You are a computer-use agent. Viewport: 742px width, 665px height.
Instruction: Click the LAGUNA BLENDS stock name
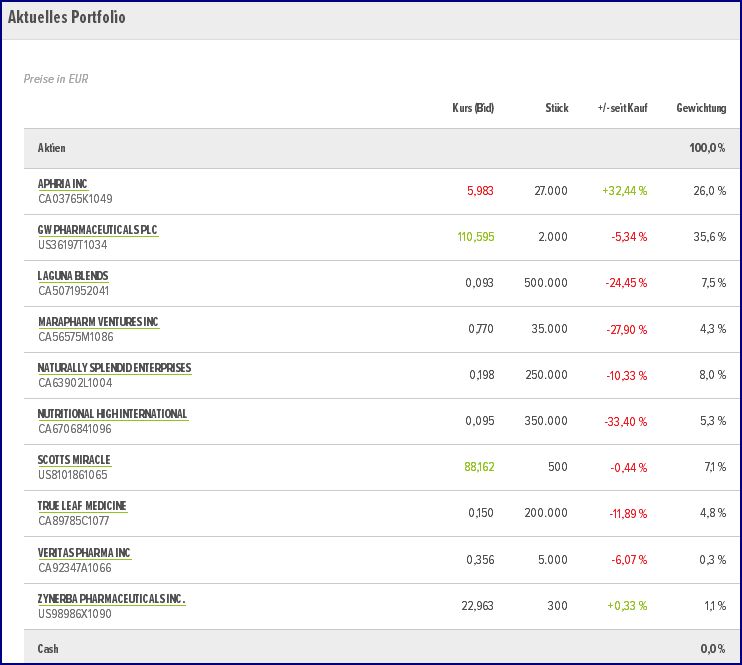73,276
